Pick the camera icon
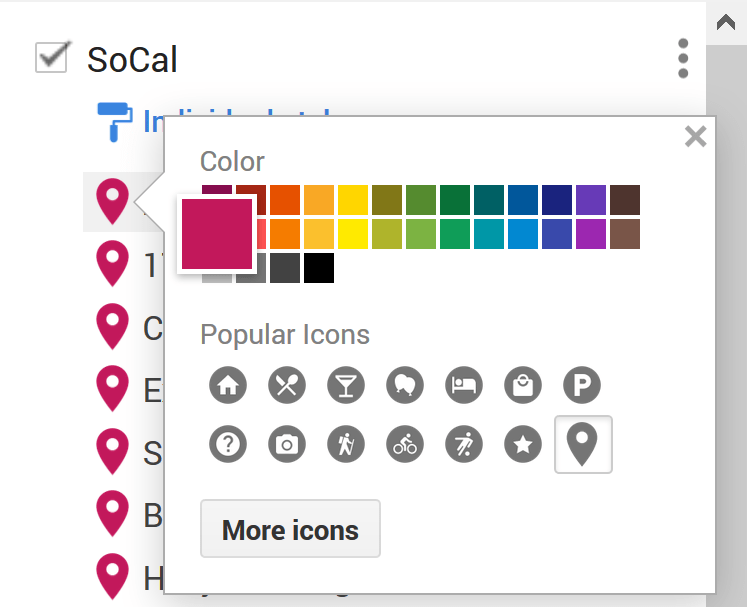Screen dimensions: 747x607 pyautogui.click(x=287, y=445)
